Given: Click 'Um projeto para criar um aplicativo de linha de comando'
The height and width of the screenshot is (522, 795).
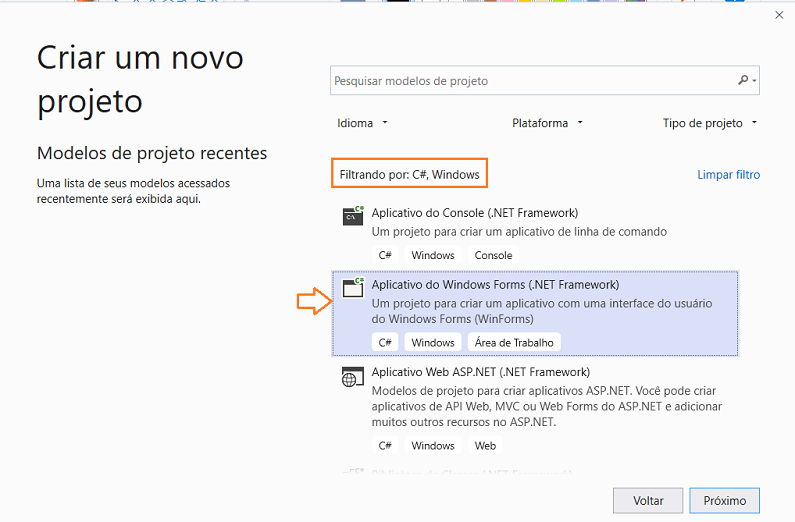Looking at the screenshot, I should (519, 232).
